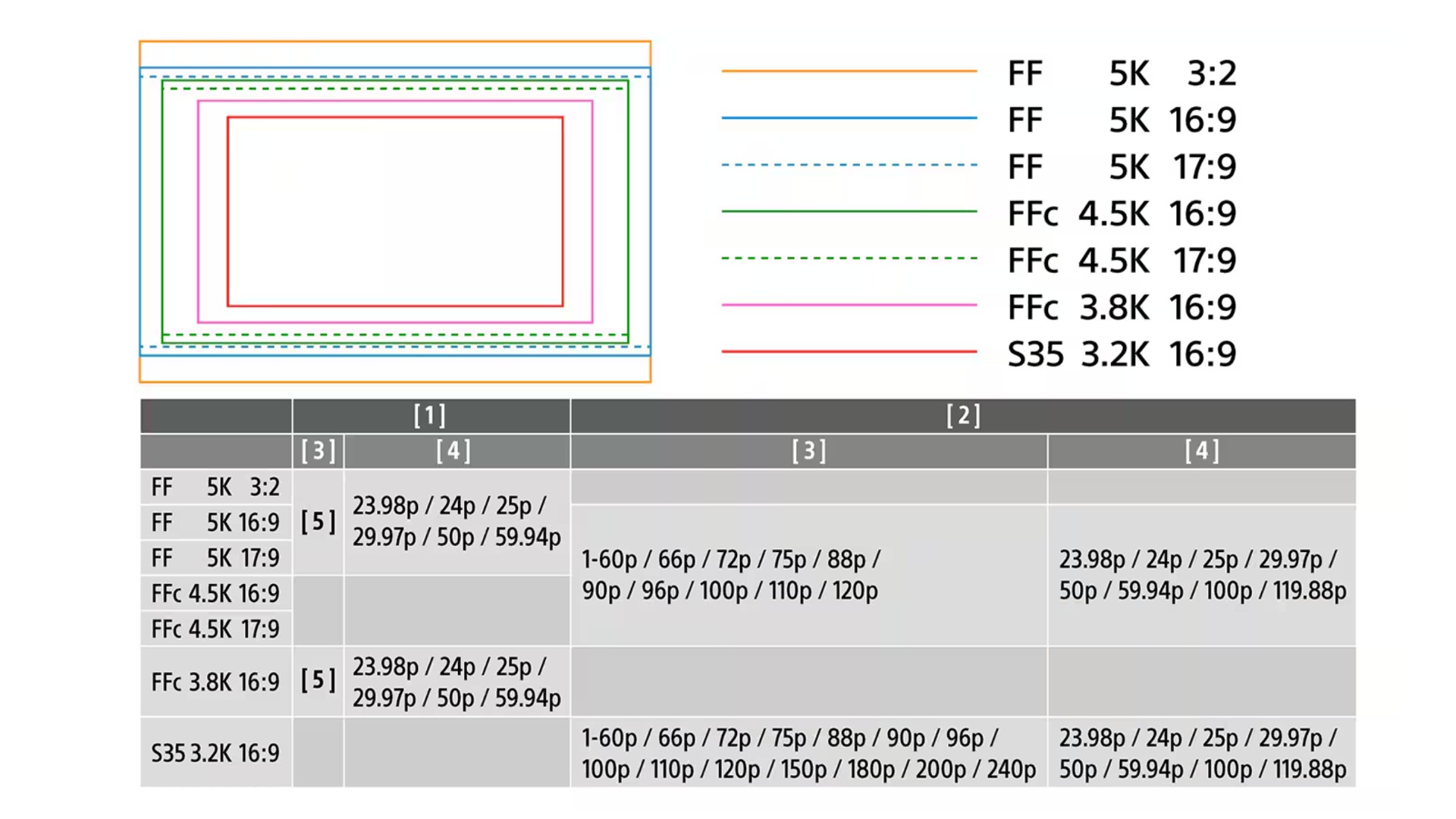The height and width of the screenshot is (819, 1456).
Task: Click the '[5]' cell in the FFc 3.8K row
Action: [318, 681]
